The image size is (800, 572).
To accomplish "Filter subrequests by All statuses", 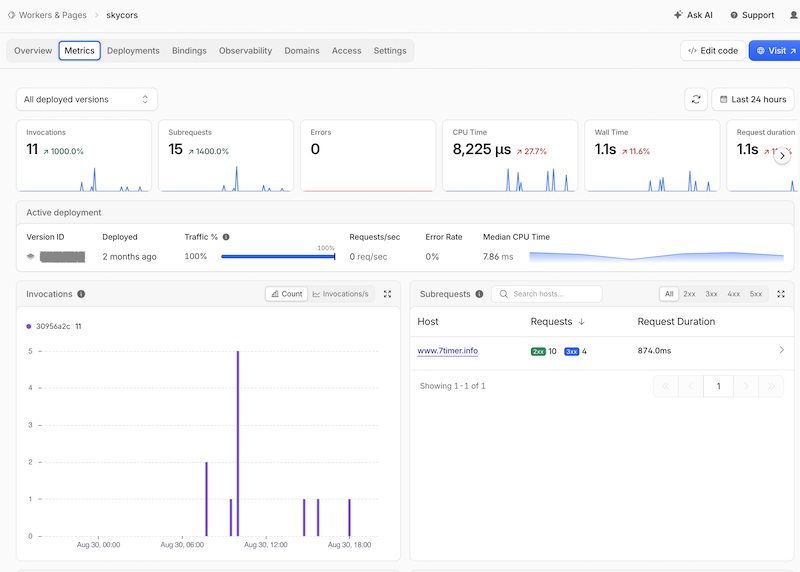I will click(x=669, y=294).
